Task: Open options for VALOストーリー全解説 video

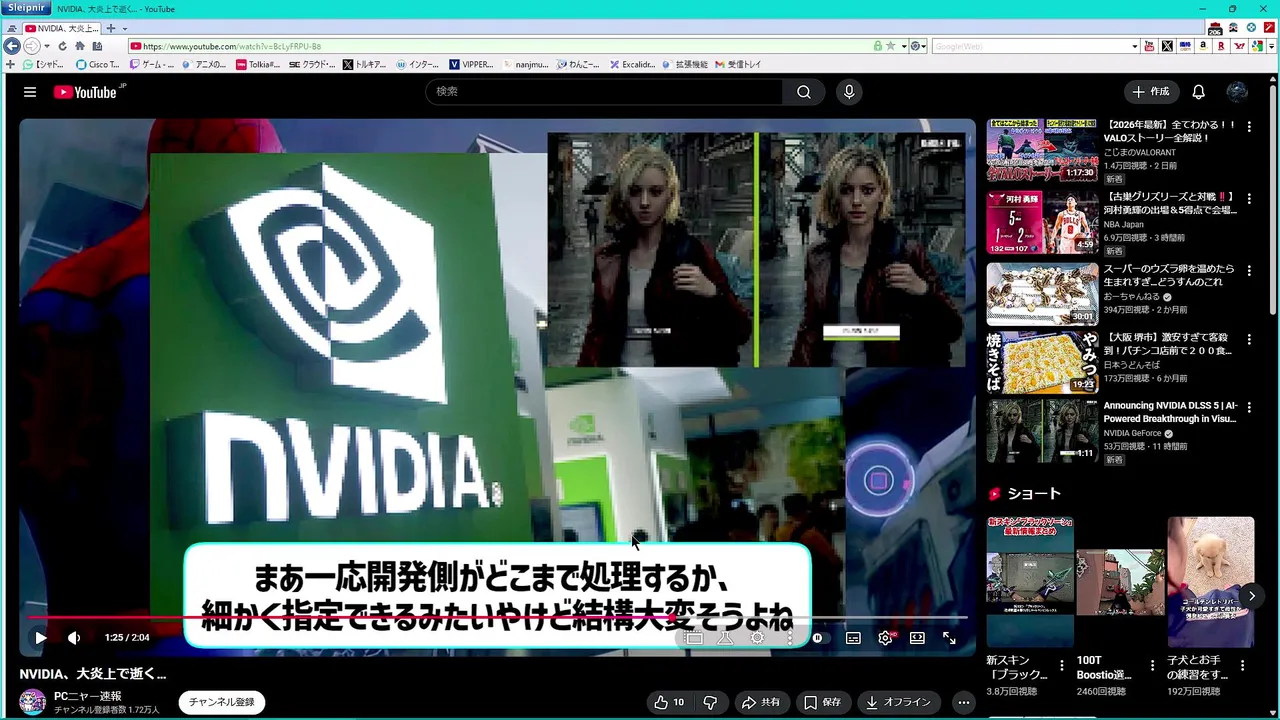Action: [x=1249, y=127]
